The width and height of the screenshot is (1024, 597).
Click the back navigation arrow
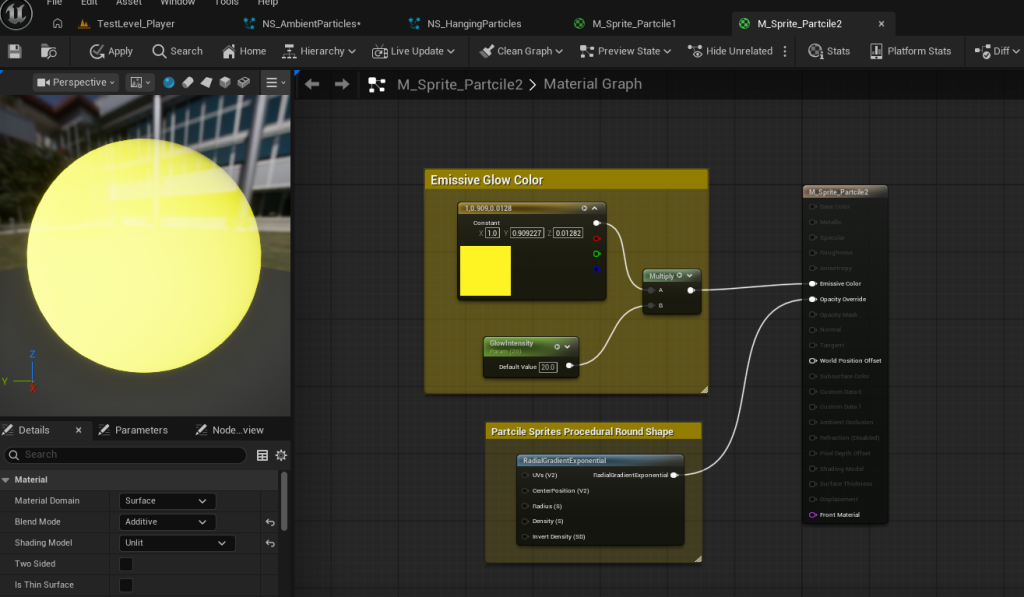click(312, 85)
